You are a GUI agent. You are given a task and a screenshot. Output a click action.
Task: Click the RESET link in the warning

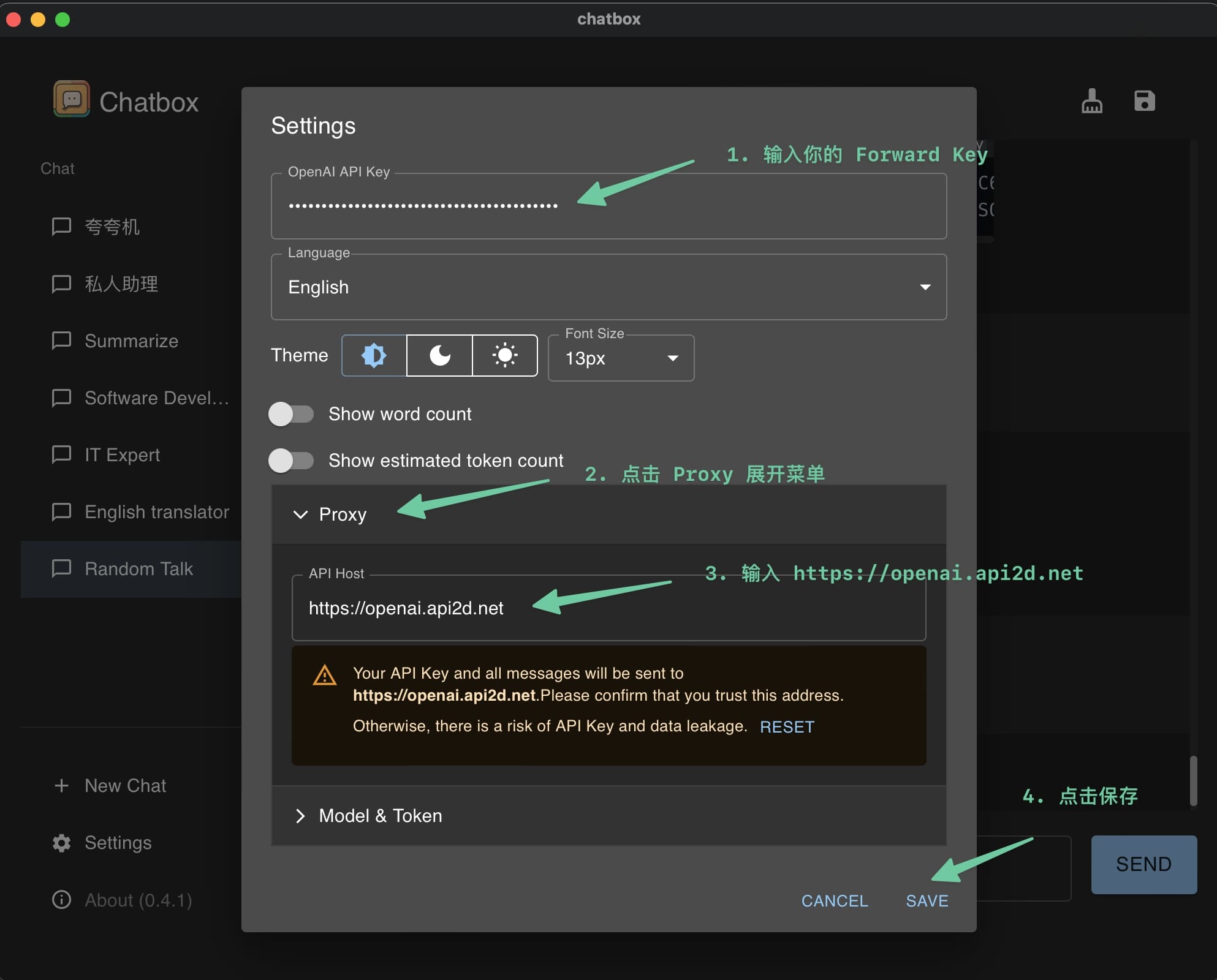pyautogui.click(x=787, y=726)
